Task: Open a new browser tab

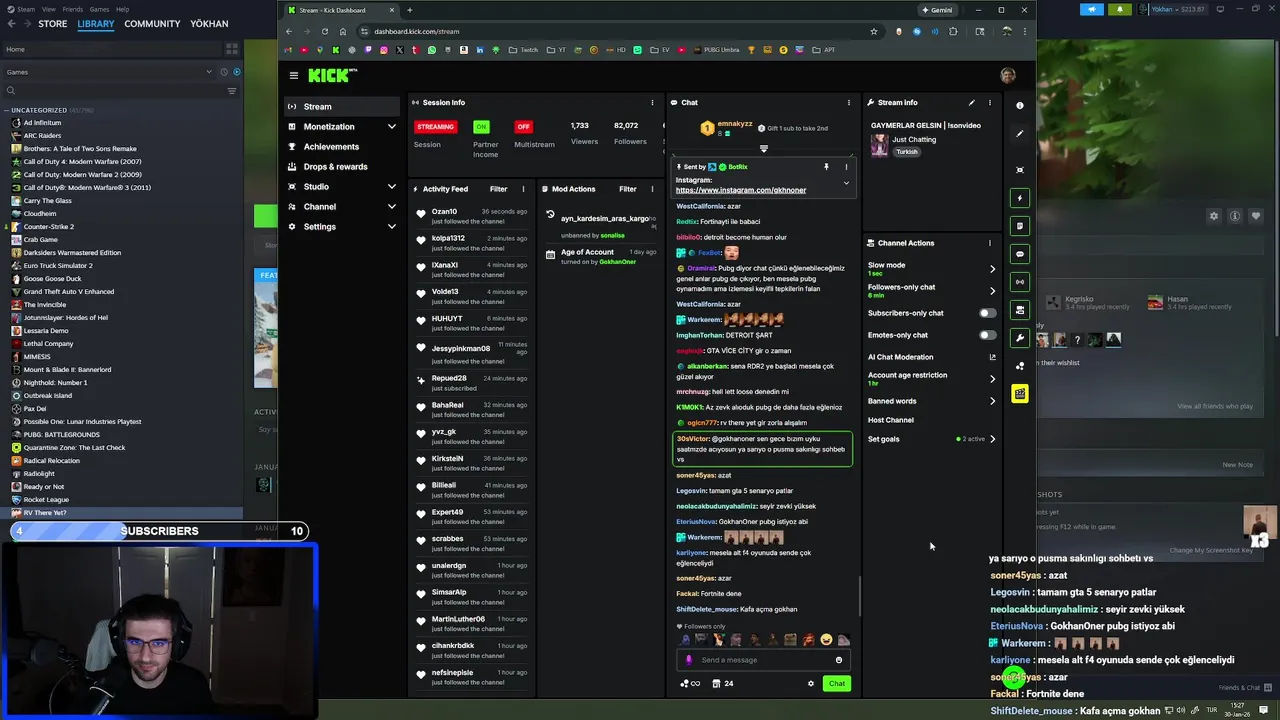Action: [x=409, y=10]
